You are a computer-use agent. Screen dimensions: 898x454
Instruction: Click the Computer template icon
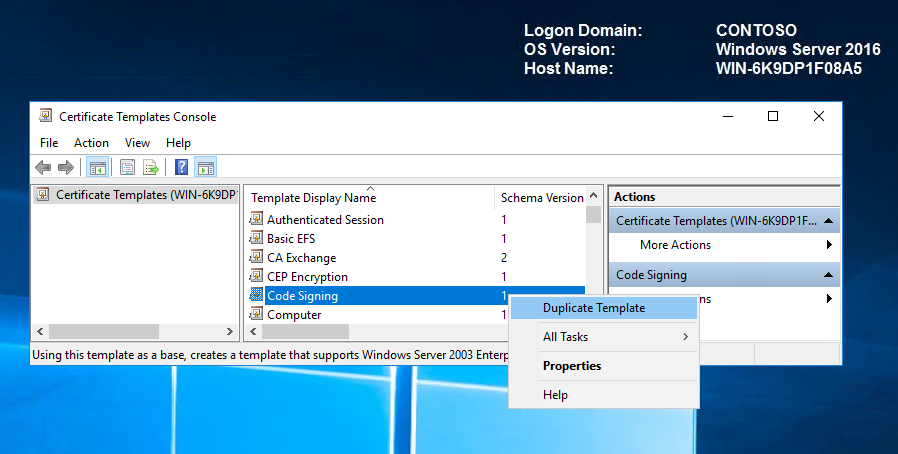256,314
